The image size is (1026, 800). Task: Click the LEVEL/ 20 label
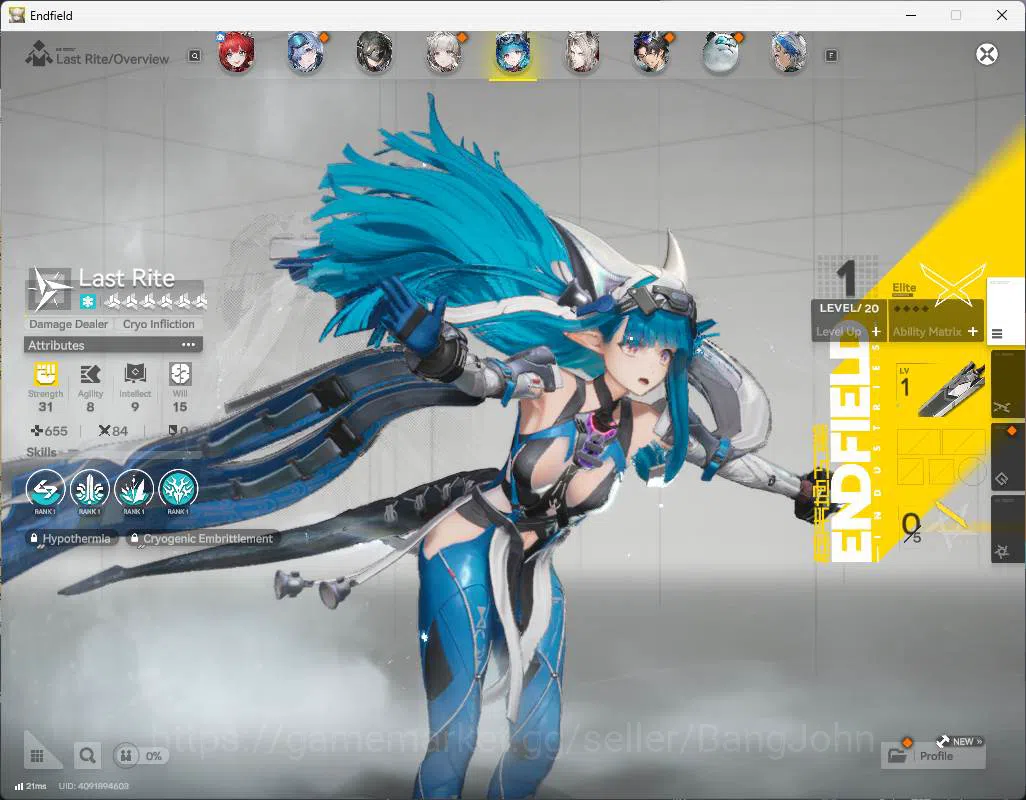click(849, 308)
